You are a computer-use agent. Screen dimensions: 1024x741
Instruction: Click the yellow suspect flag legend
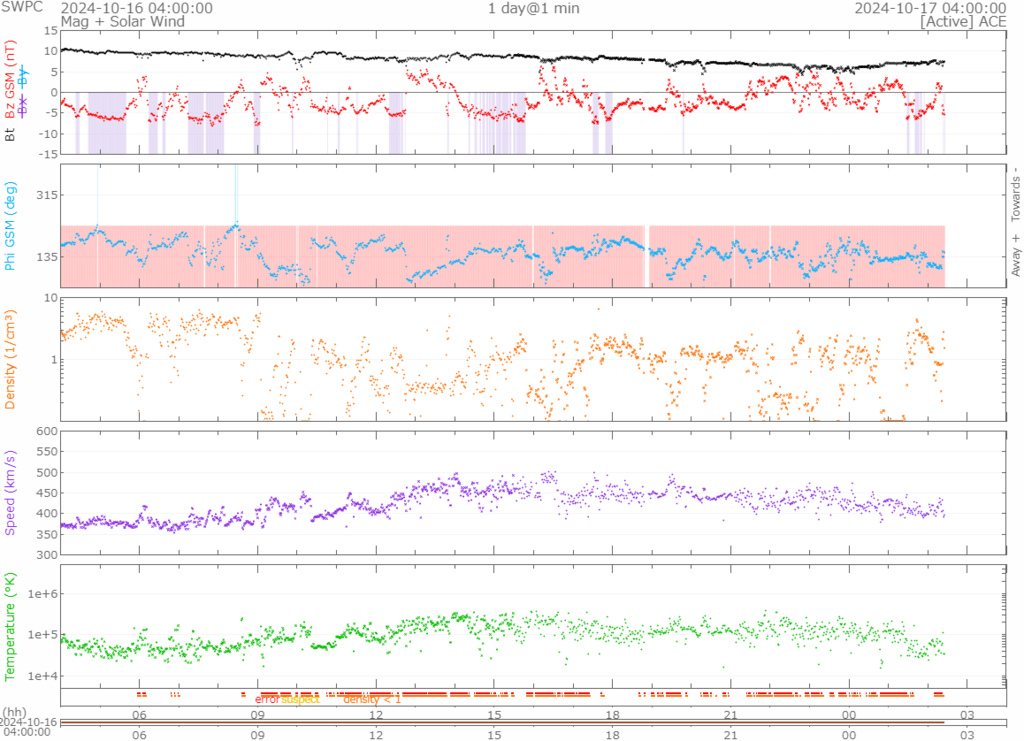pyautogui.click(x=300, y=699)
